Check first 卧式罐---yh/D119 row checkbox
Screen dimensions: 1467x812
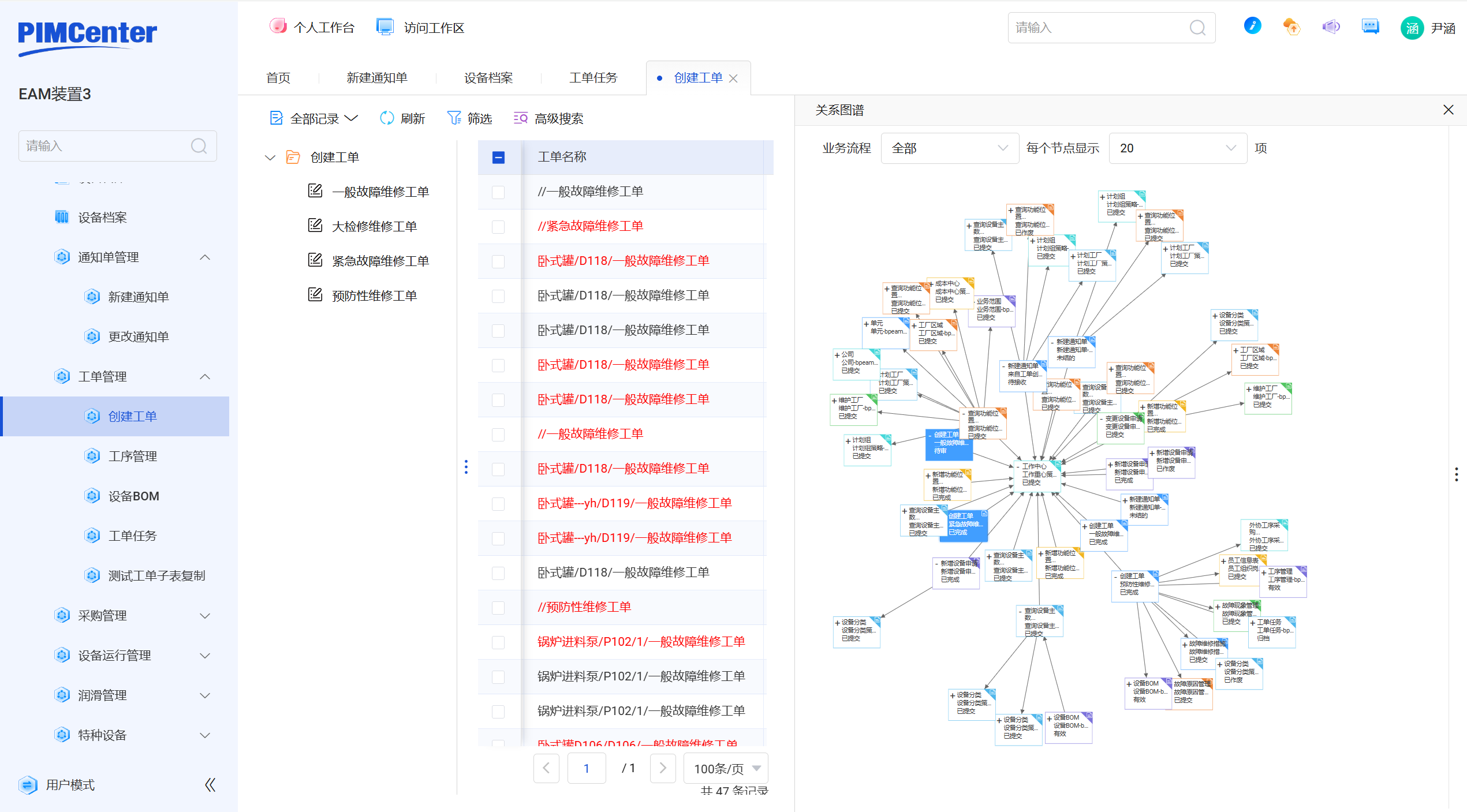point(498,503)
